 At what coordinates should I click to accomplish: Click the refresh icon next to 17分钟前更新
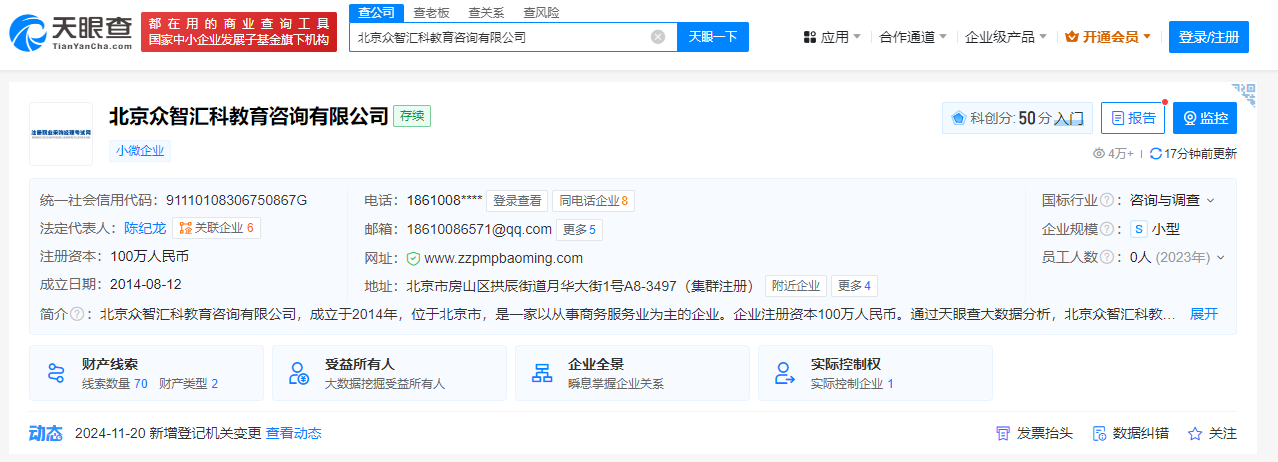(x=1156, y=153)
